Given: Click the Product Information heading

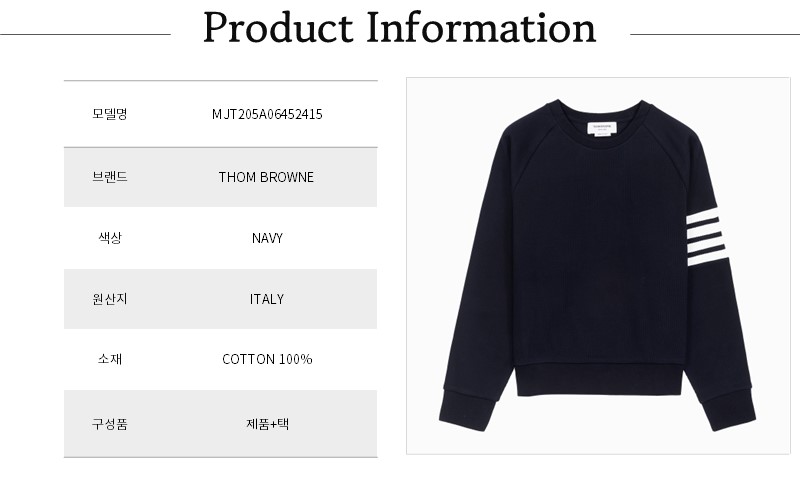Looking at the screenshot, I should (399, 29).
